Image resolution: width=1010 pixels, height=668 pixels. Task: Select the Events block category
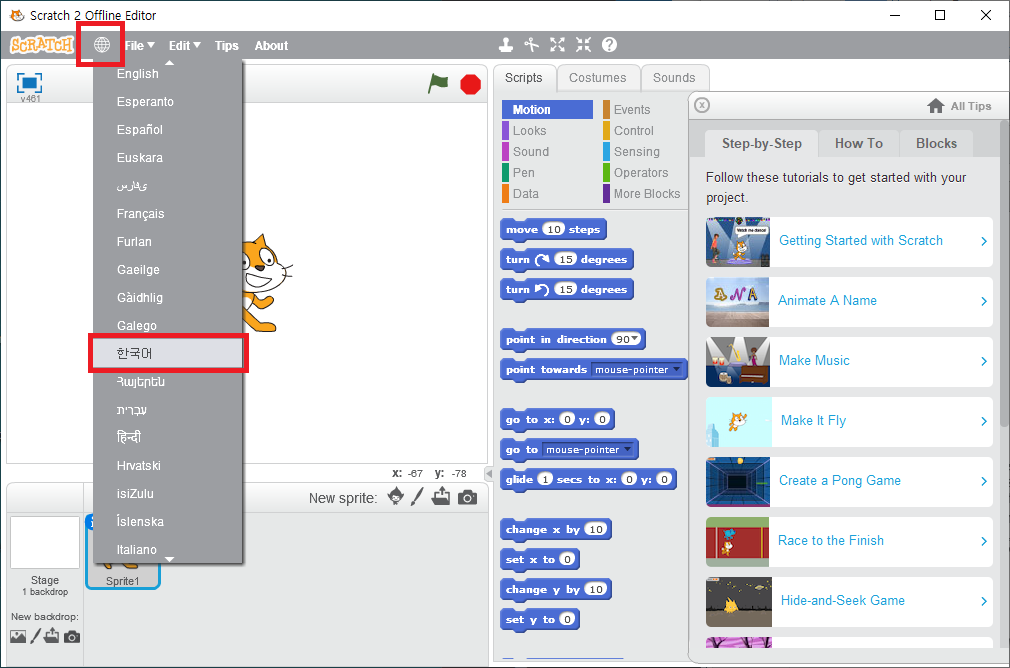pos(631,110)
